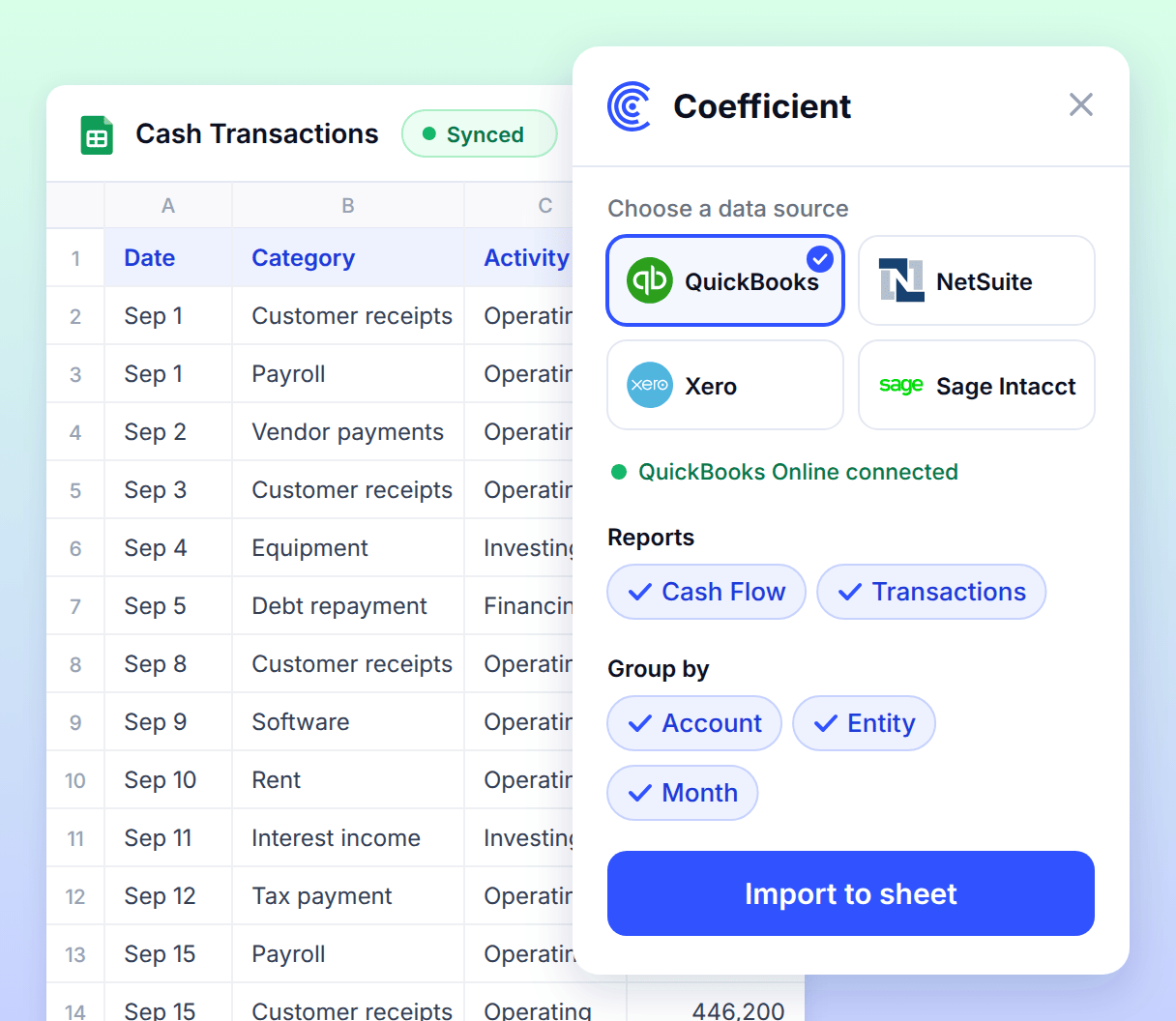Click the Date header cell
1176x1021 pixels.
pyautogui.click(x=168, y=257)
